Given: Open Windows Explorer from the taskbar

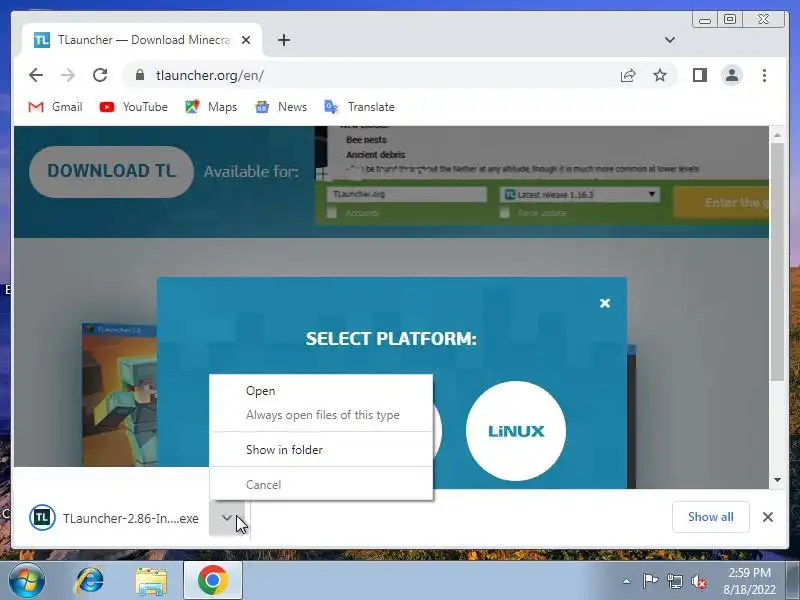Looking at the screenshot, I should point(151,581).
